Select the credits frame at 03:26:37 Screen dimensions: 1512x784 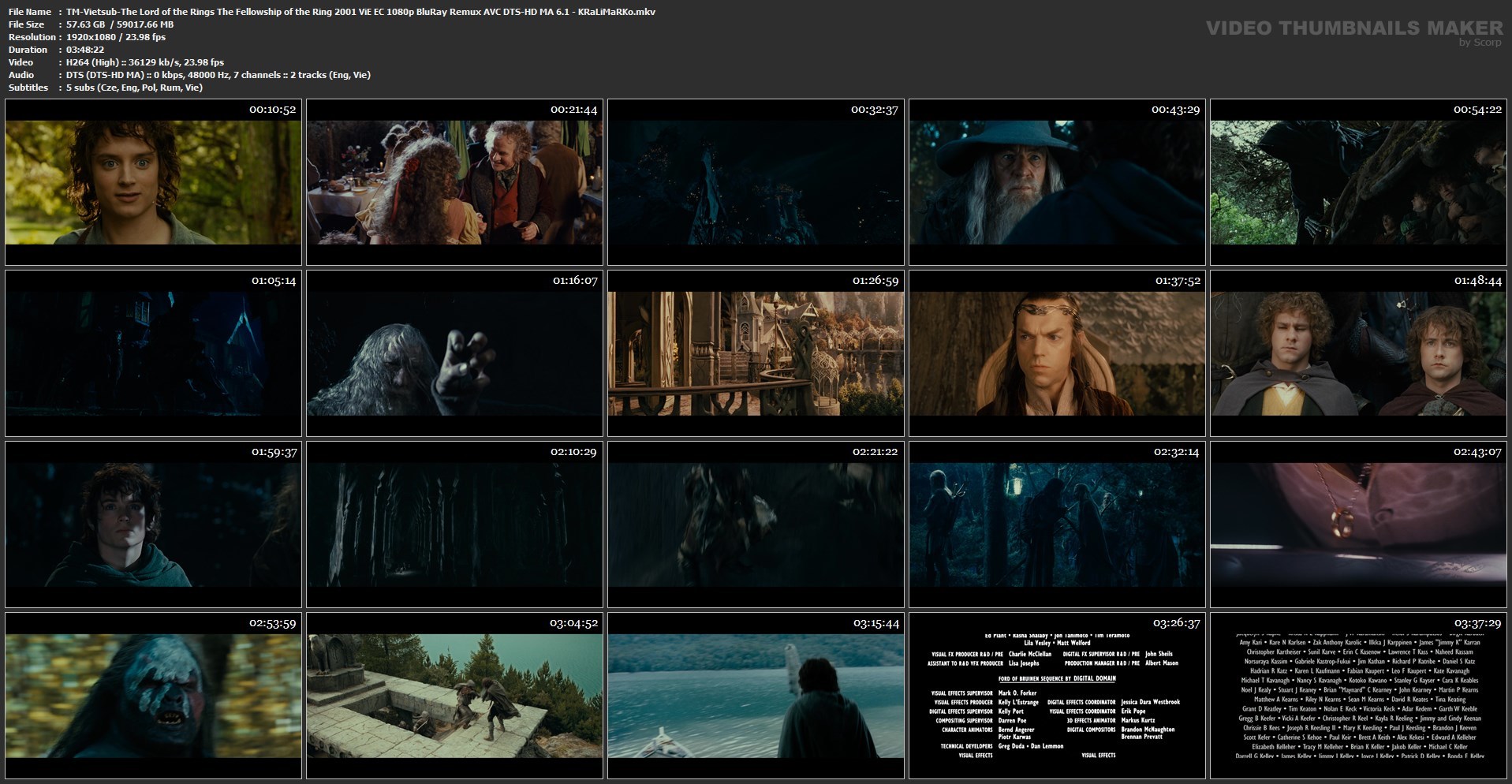tap(1057, 696)
